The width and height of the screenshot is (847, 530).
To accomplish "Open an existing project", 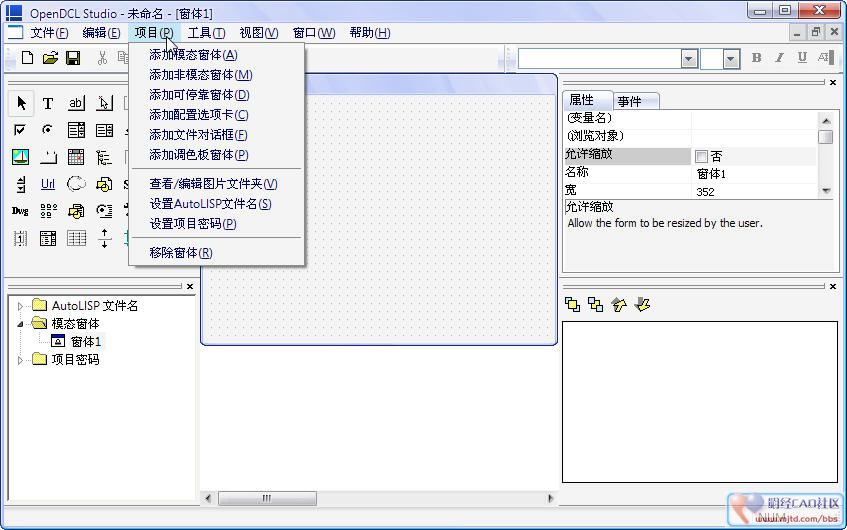I will point(50,58).
